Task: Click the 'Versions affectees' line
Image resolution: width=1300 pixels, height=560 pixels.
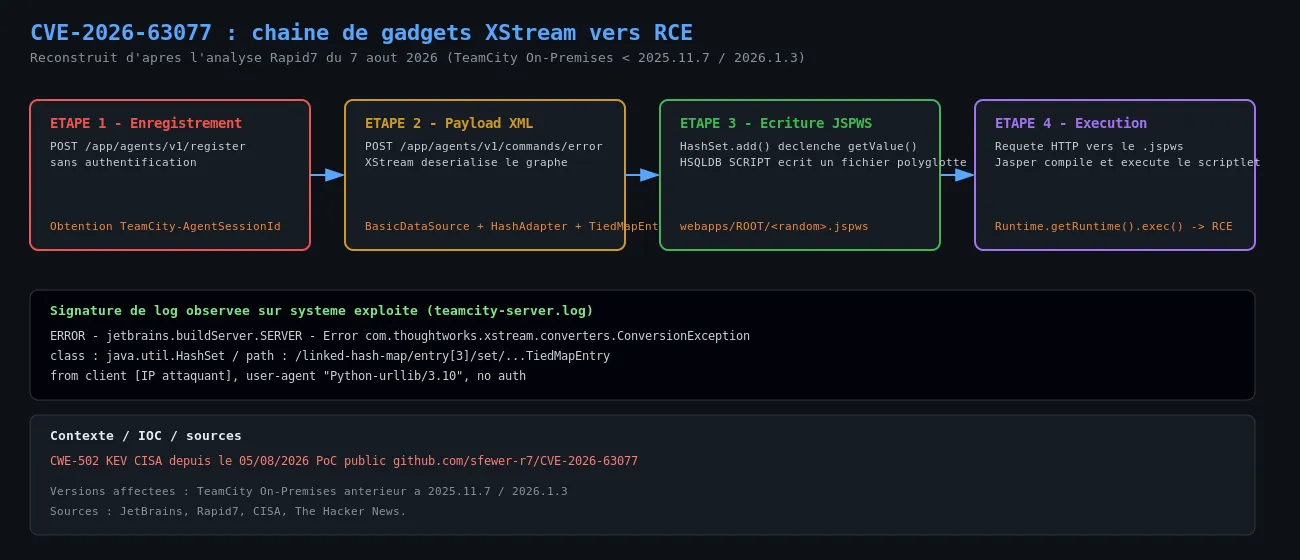Action: [309, 491]
